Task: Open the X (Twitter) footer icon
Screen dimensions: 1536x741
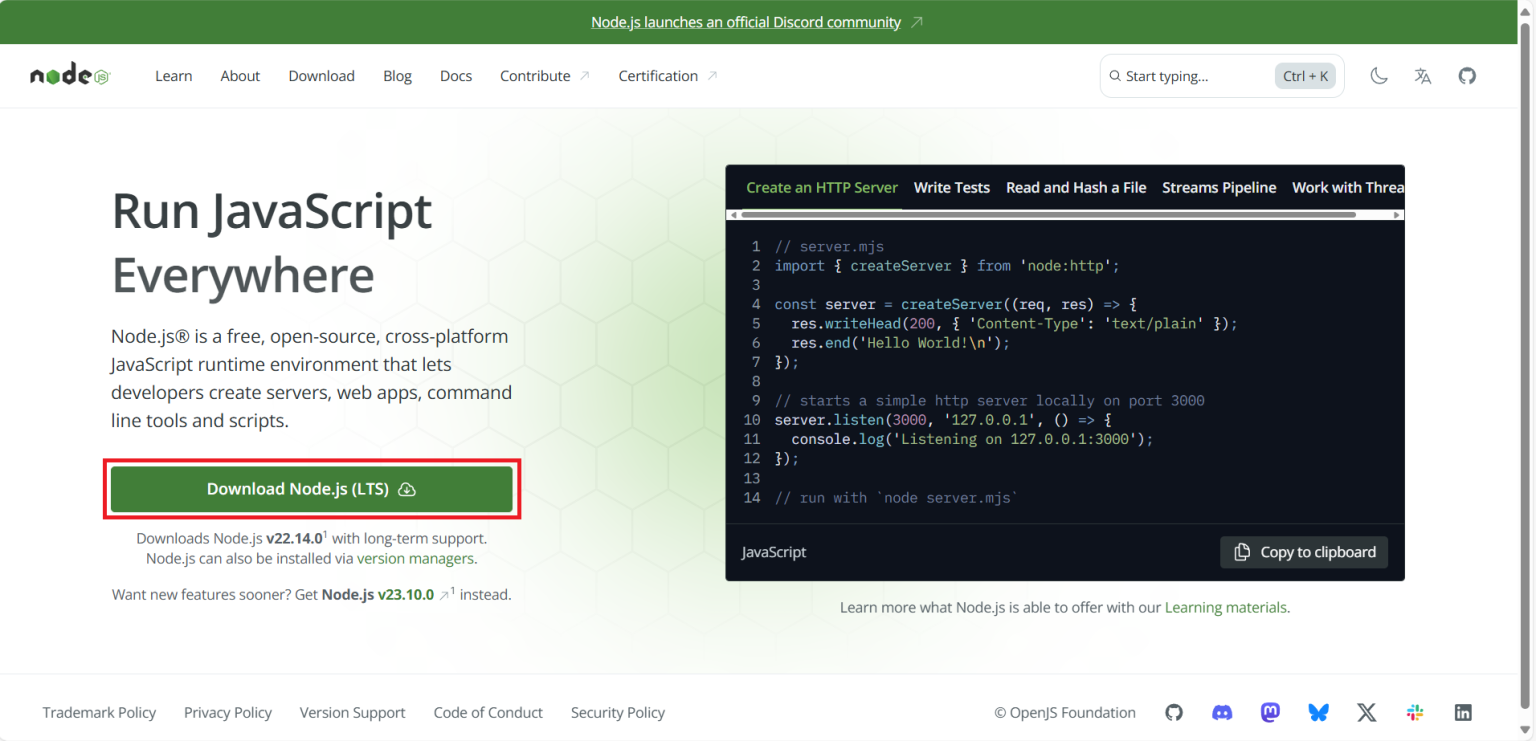Action: pyautogui.click(x=1366, y=712)
